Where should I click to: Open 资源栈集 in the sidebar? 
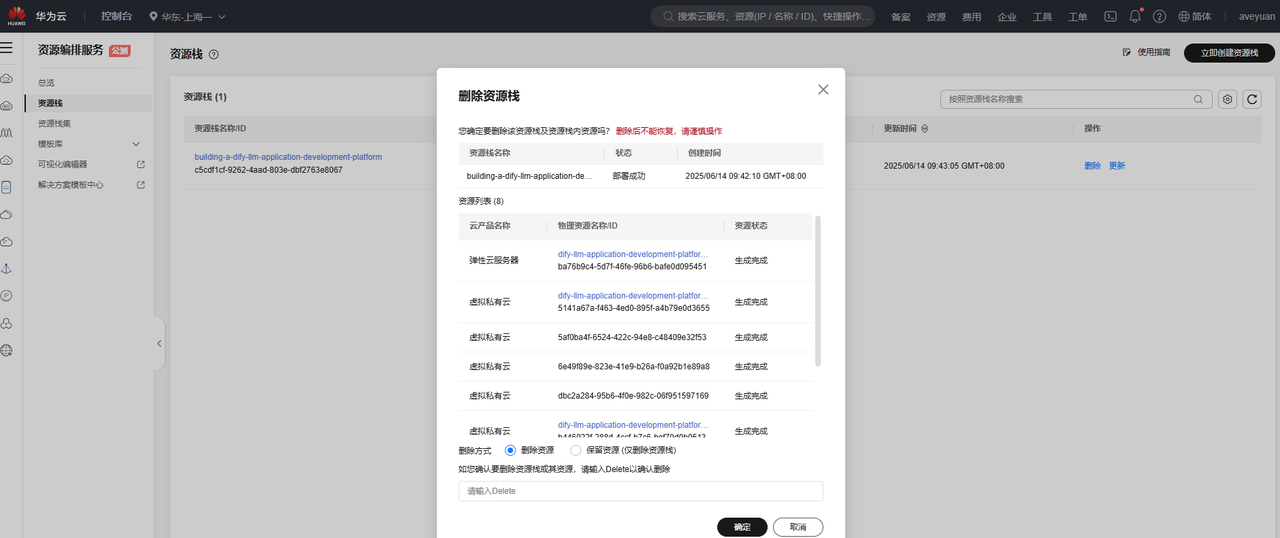[55, 124]
